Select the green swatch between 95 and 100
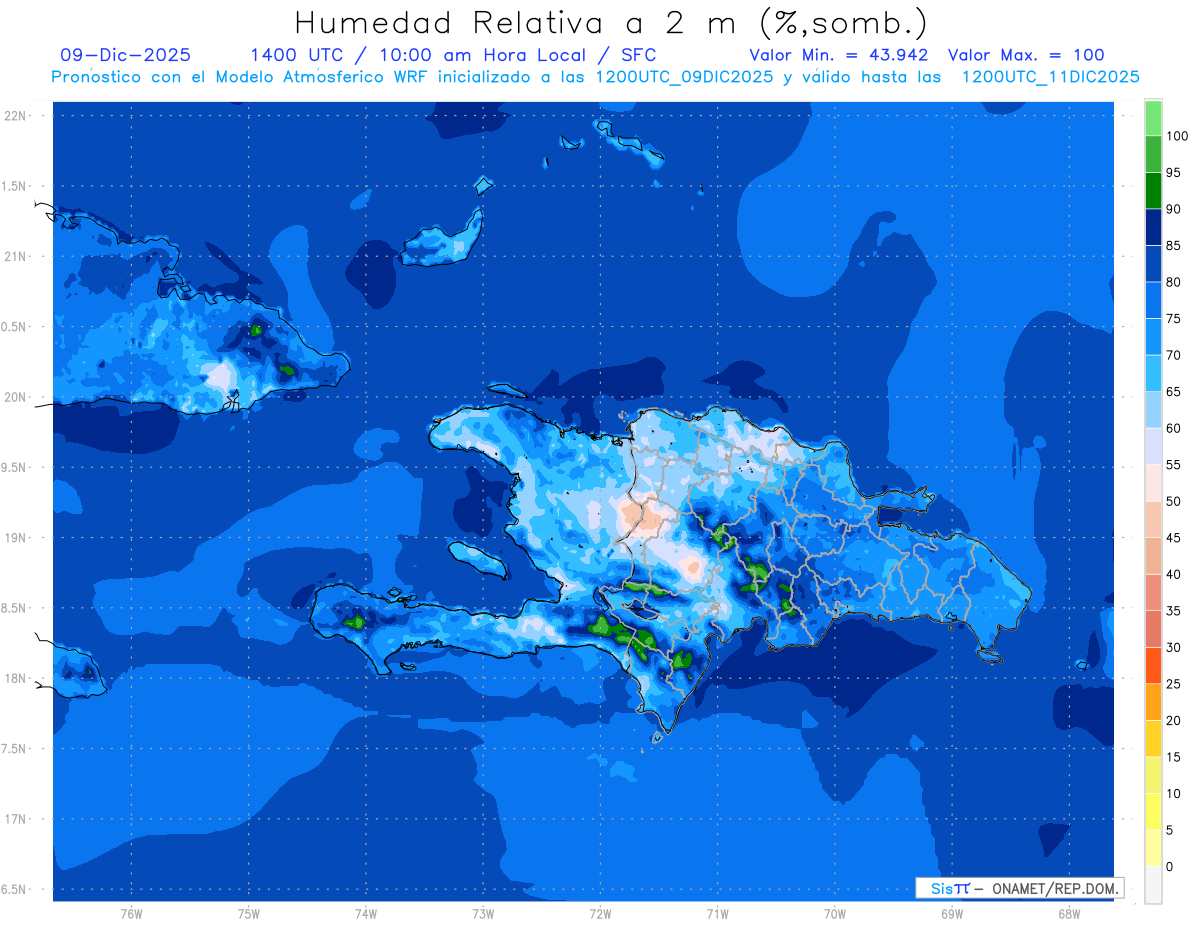This screenshot has height=927, width=1200. (x=1153, y=154)
